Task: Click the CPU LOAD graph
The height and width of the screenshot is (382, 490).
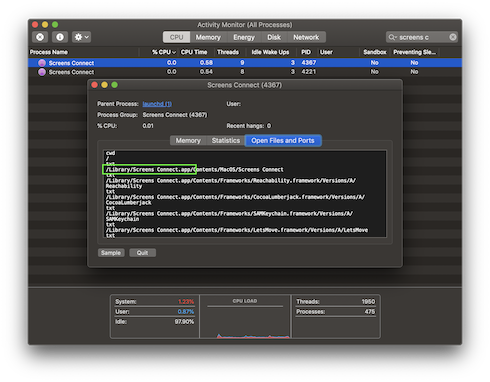Action: click(x=245, y=318)
